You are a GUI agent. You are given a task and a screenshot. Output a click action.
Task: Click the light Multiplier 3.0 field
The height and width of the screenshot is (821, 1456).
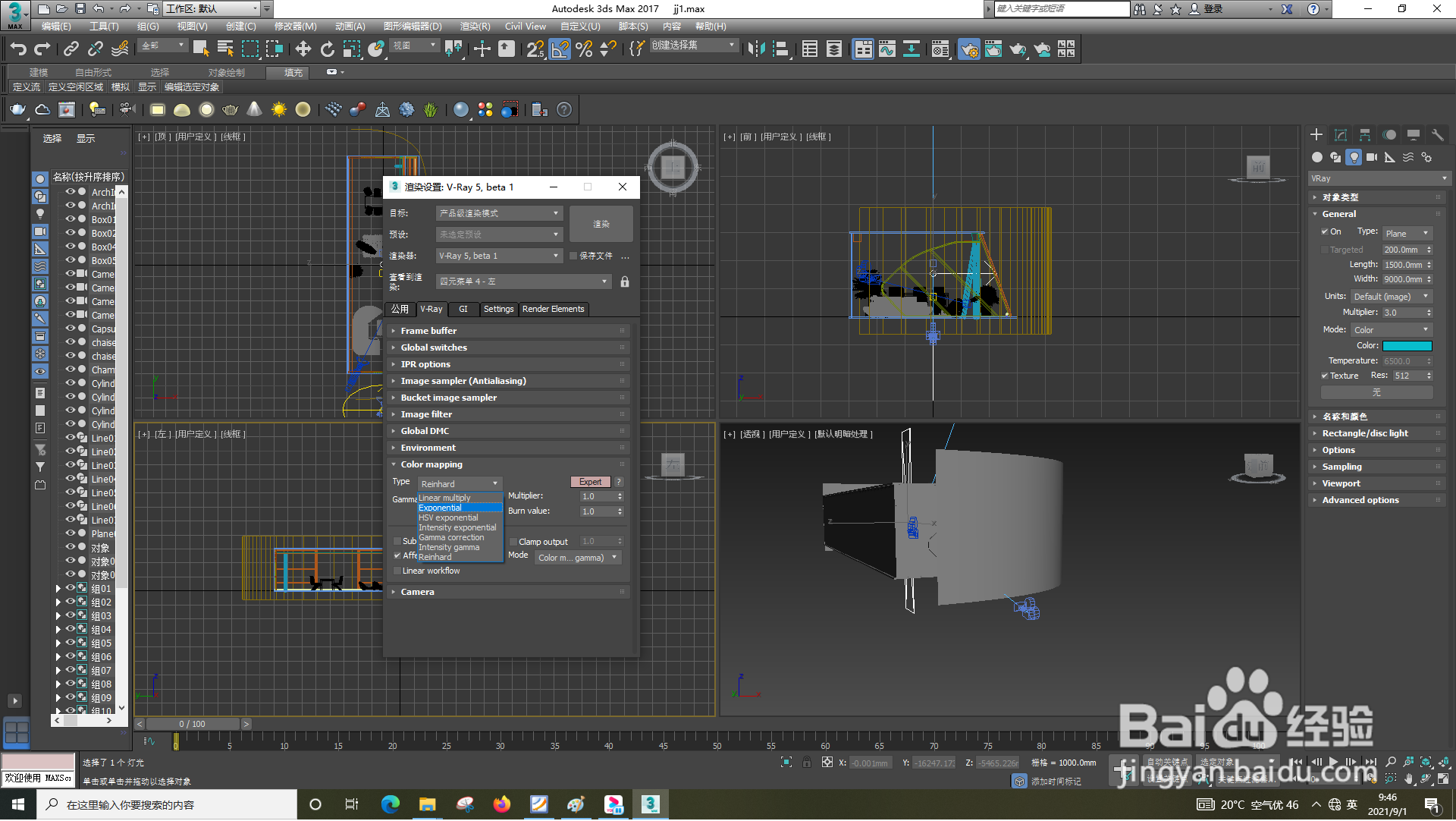coord(1403,313)
